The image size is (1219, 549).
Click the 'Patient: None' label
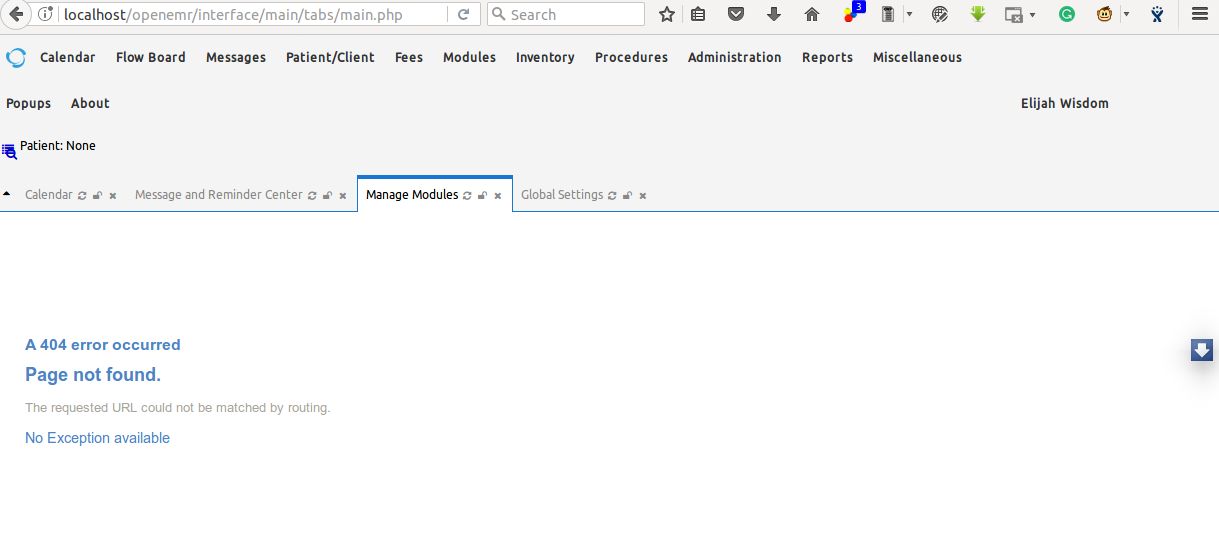click(58, 146)
